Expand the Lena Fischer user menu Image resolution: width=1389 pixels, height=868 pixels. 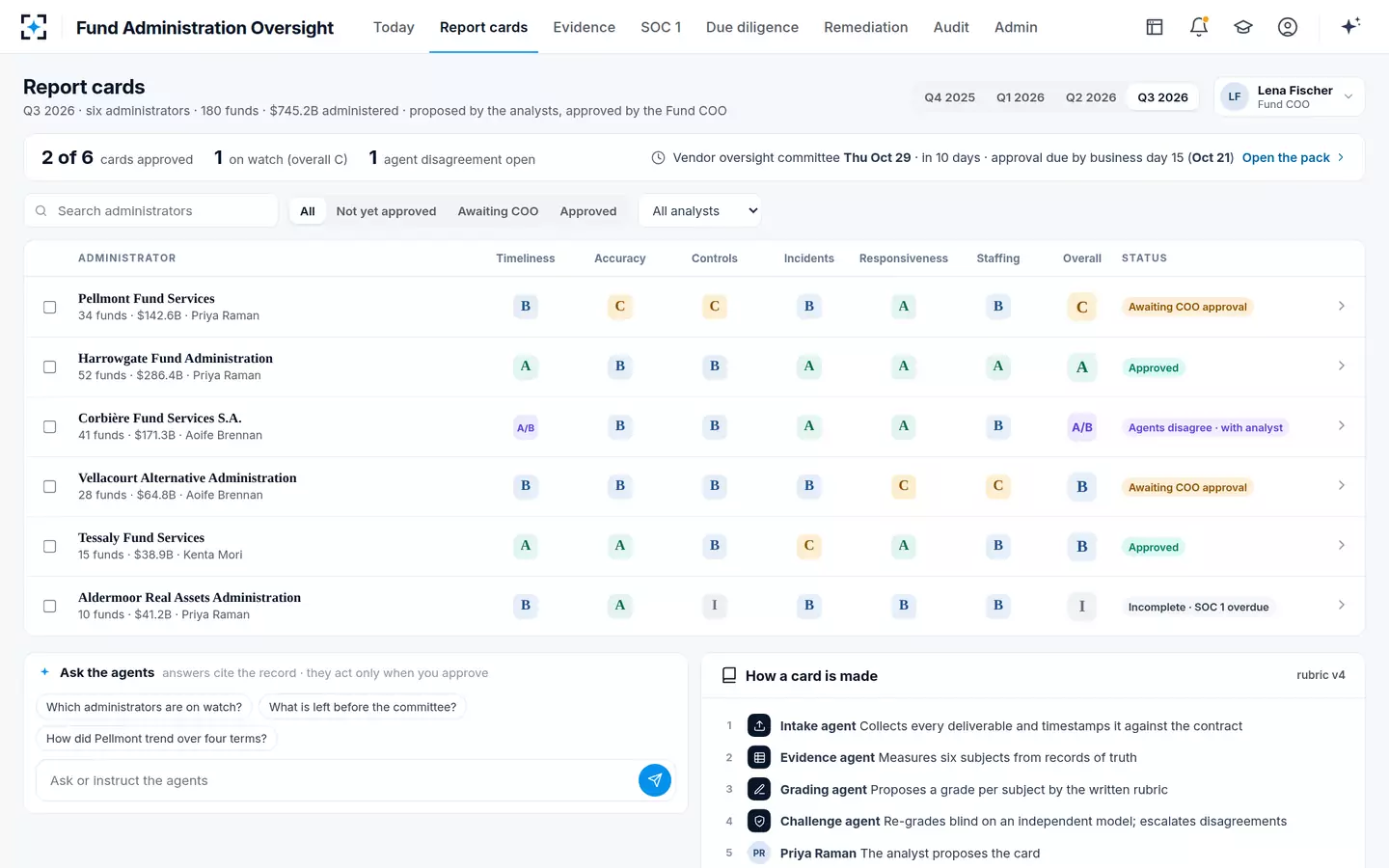[1289, 96]
